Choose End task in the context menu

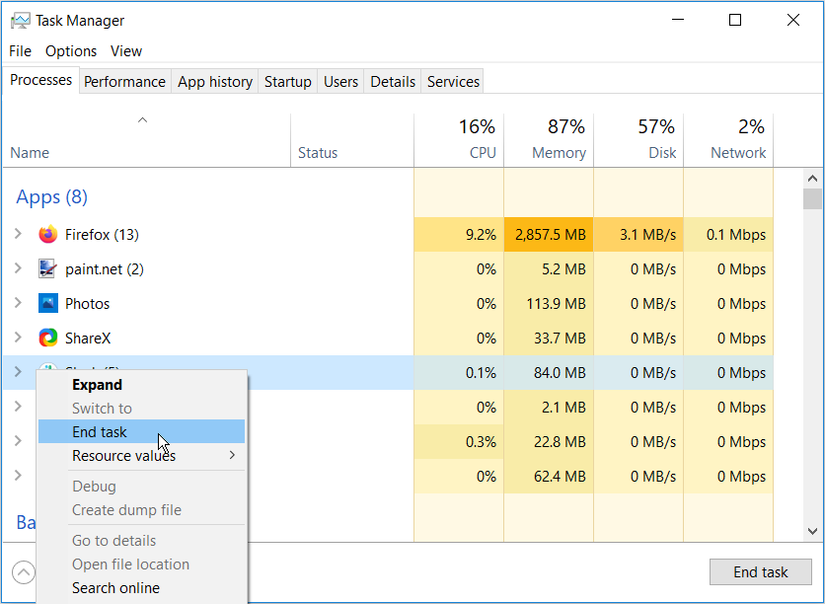pos(142,431)
